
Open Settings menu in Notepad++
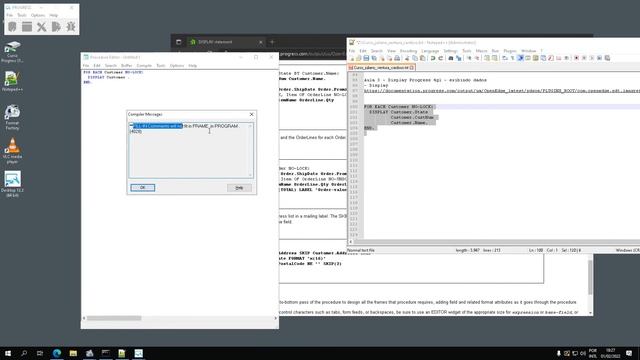click(451, 51)
